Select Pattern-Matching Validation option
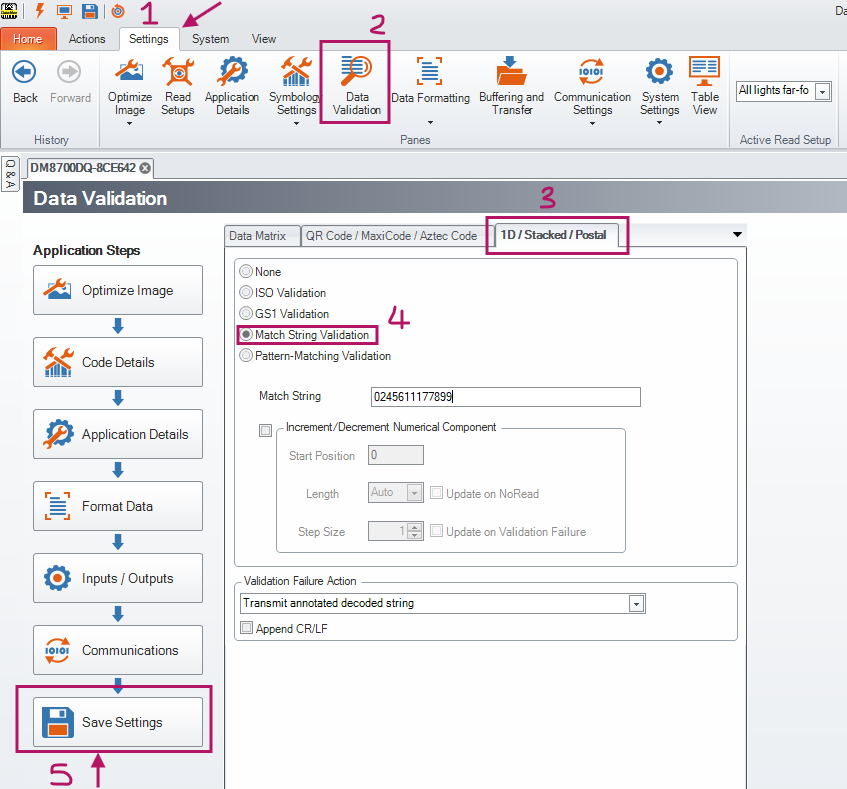The image size is (847, 789). tap(246, 355)
